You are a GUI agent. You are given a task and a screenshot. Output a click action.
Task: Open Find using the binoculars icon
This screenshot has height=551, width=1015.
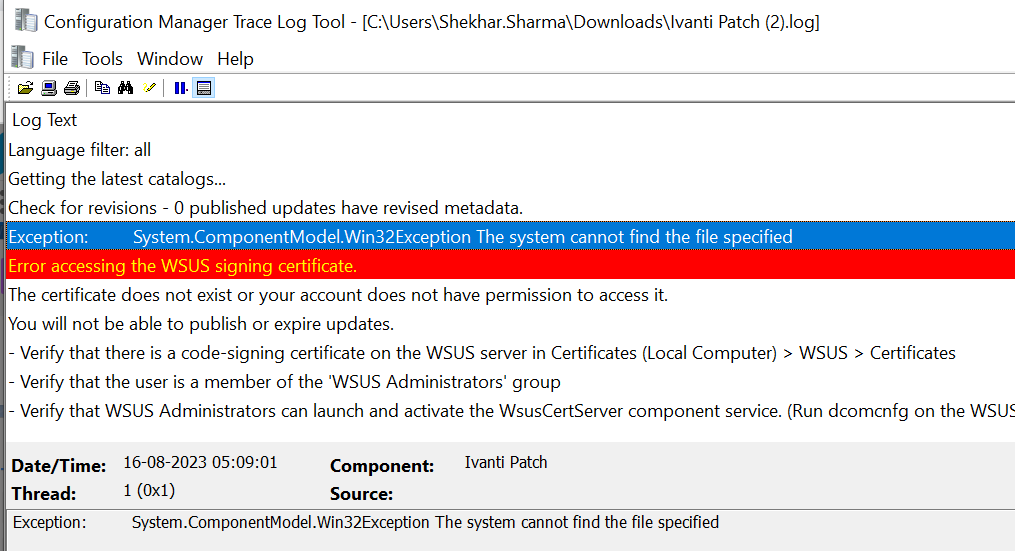click(x=125, y=88)
